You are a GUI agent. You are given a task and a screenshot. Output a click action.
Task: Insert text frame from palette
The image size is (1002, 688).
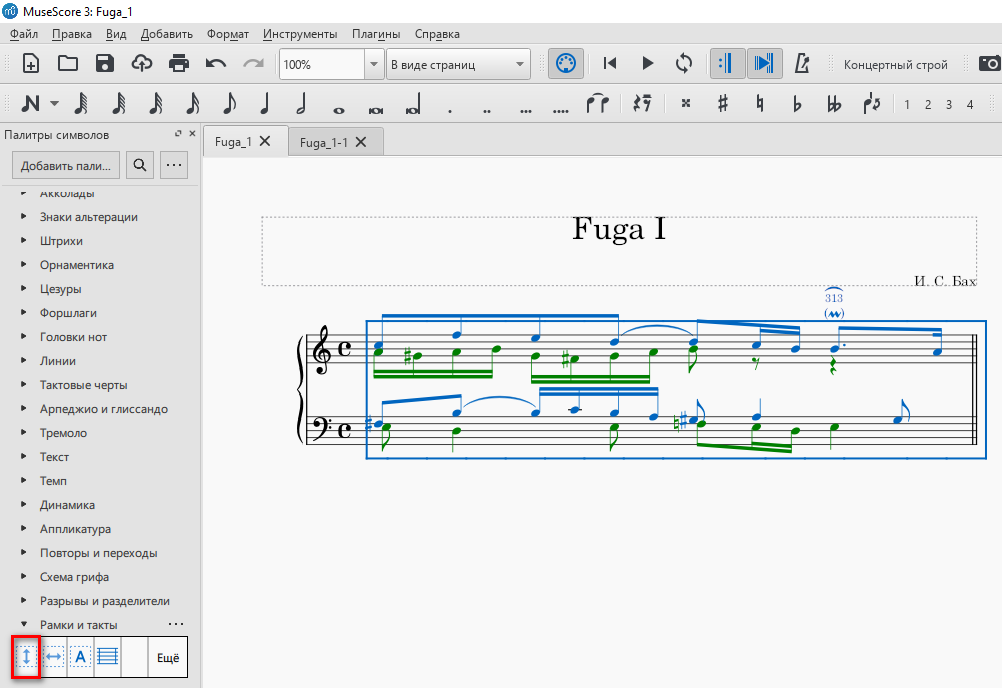[80, 656]
